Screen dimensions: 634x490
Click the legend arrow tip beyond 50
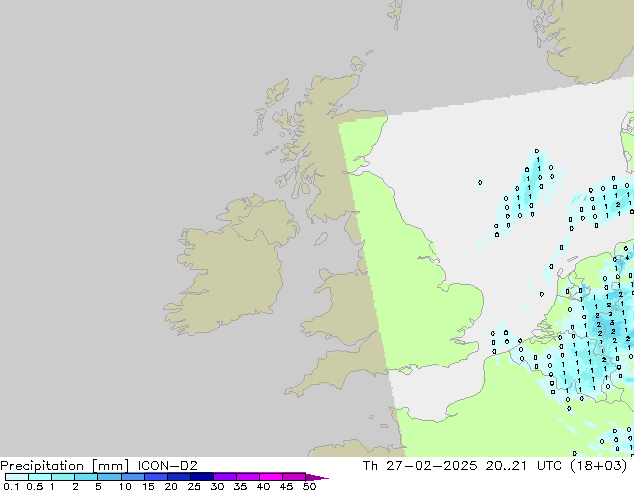[x=320, y=477]
